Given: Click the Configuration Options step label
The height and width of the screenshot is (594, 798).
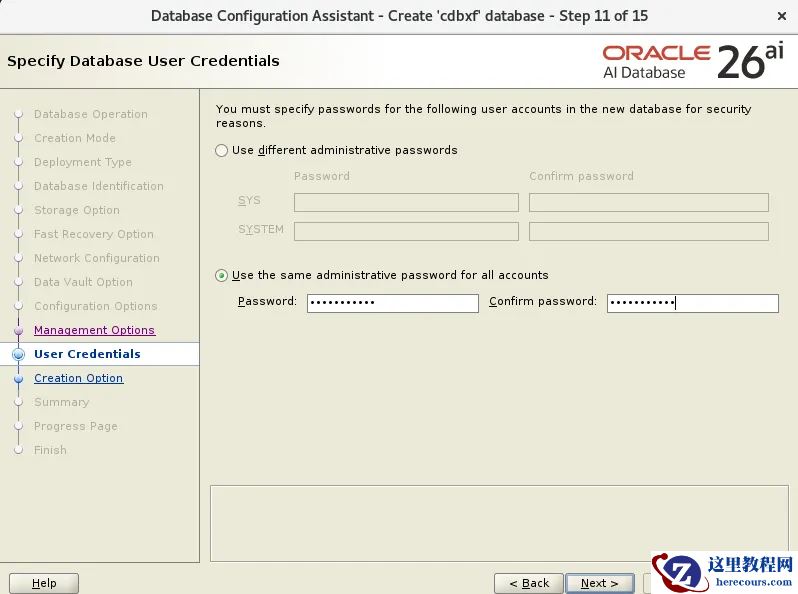Looking at the screenshot, I should [x=96, y=306].
